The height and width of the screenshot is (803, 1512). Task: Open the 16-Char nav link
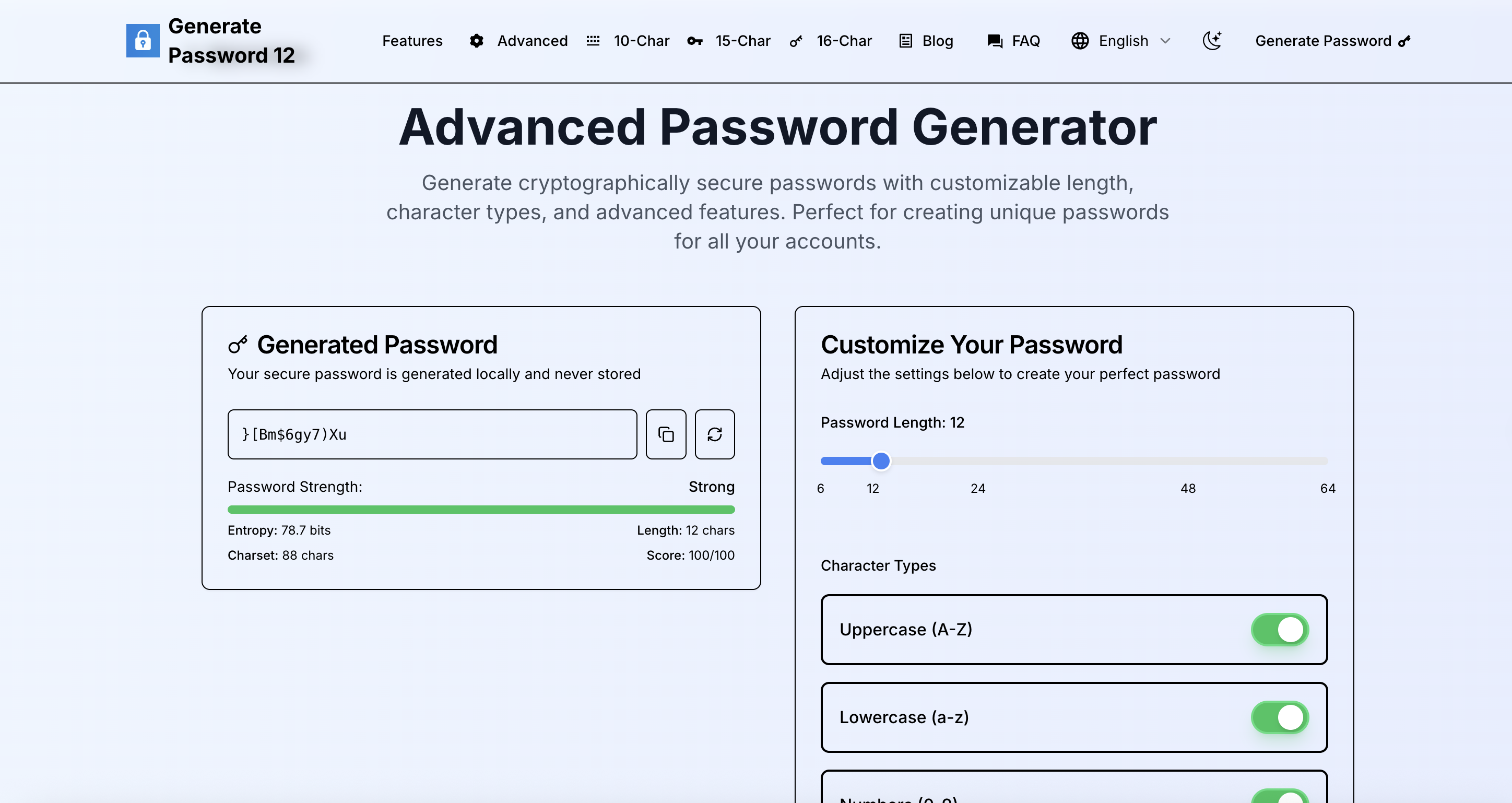(x=844, y=41)
